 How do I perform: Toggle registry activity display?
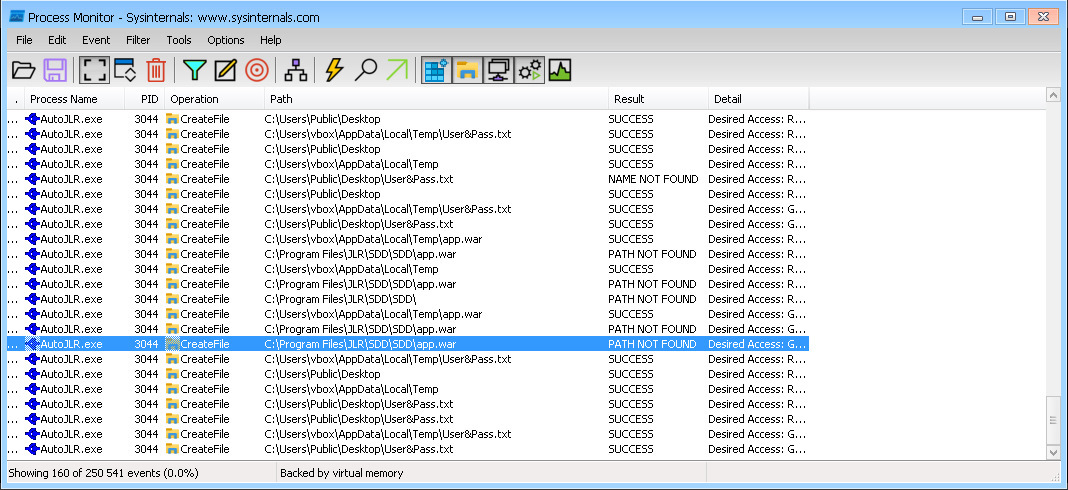[436, 70]
